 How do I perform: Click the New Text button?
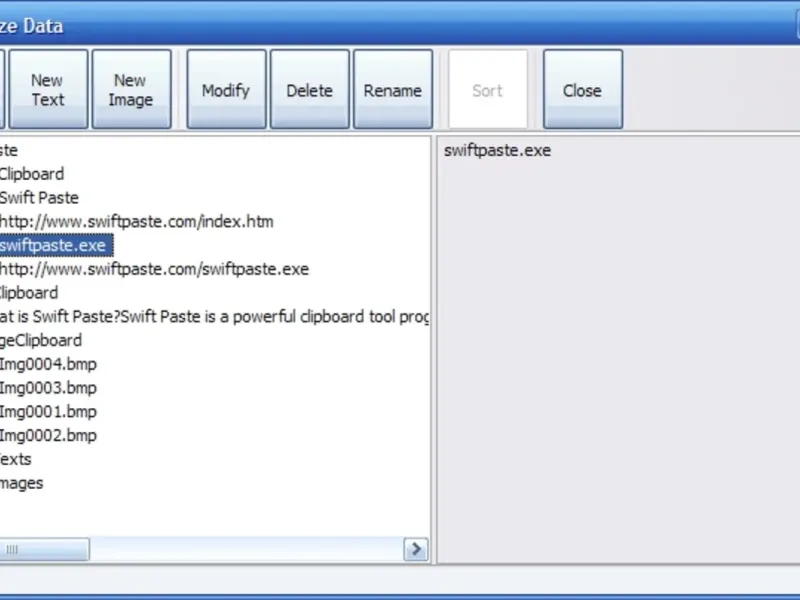(x=48, y=89)
